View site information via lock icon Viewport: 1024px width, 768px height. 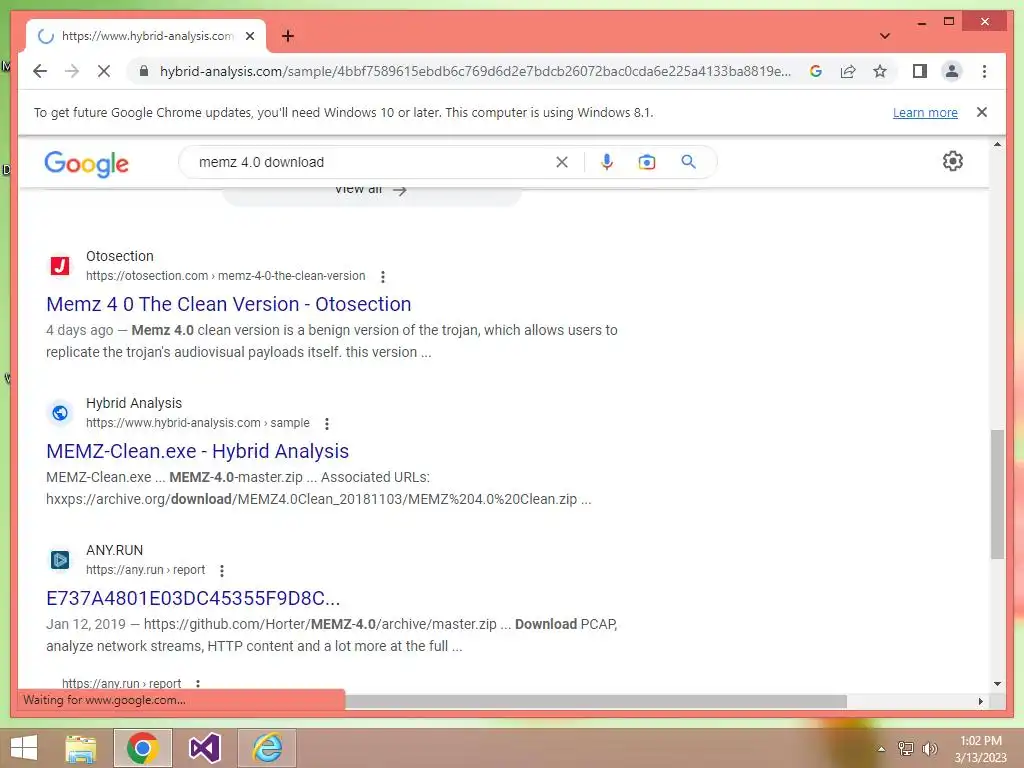144,71
